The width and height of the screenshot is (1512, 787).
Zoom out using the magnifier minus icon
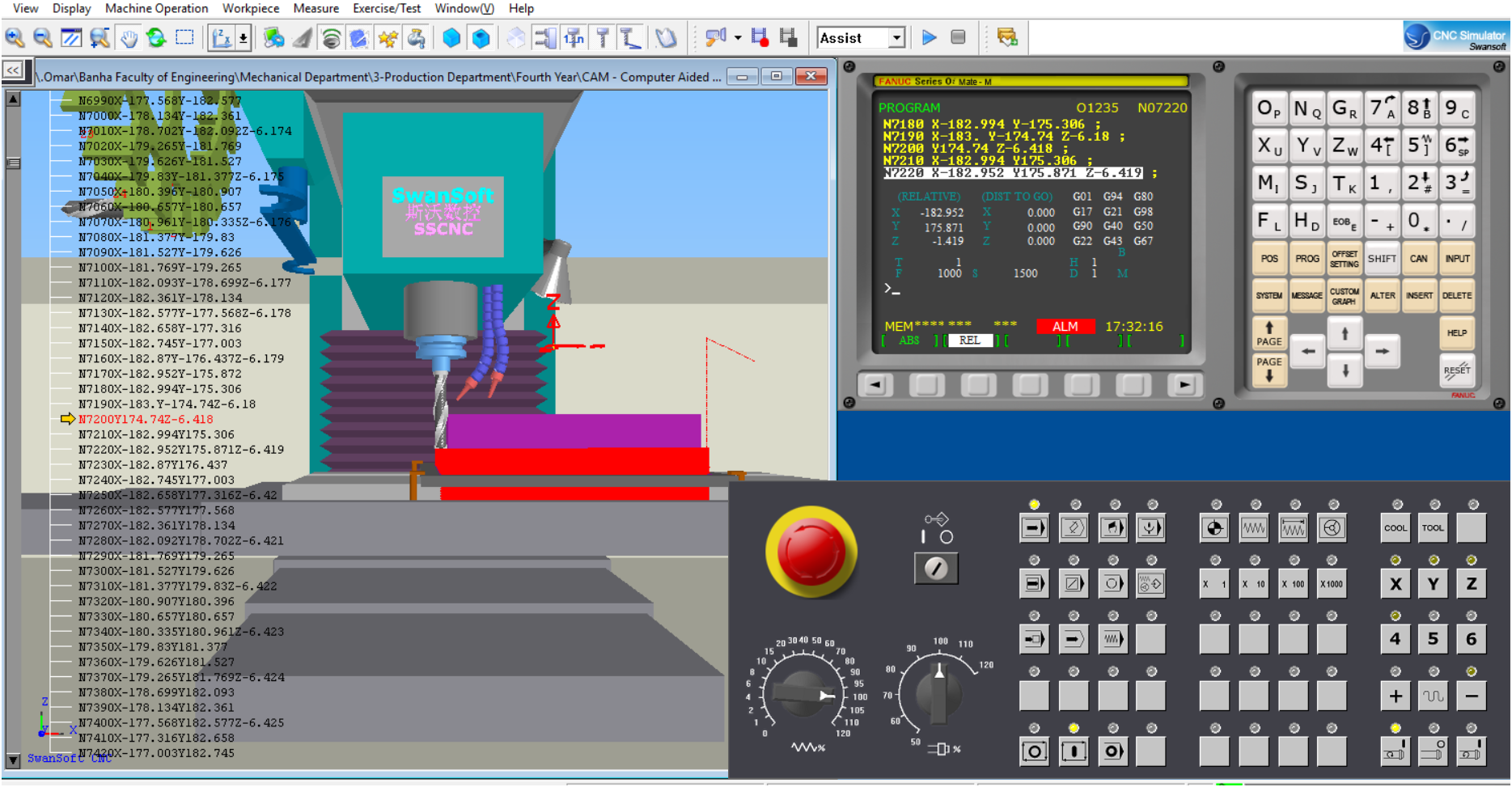[x=43, y=38]
